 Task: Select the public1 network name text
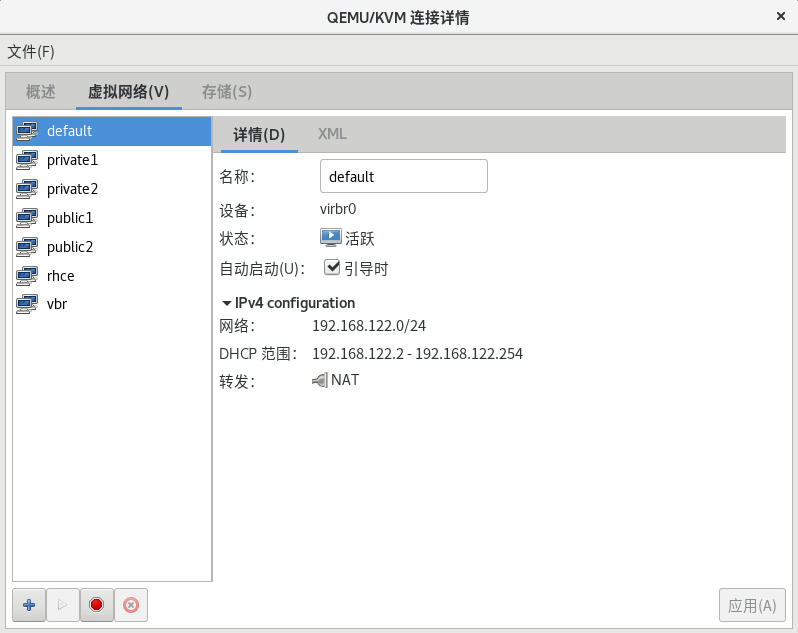[70, 218]
